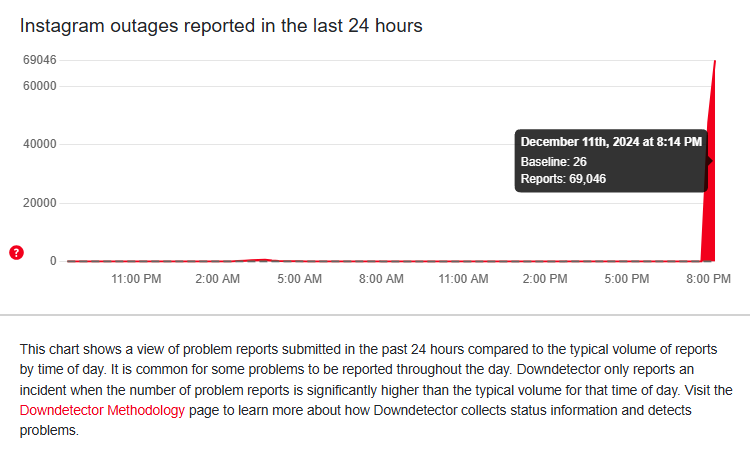Click the red outage spike area
750x453 pixels.
[709, 182]
